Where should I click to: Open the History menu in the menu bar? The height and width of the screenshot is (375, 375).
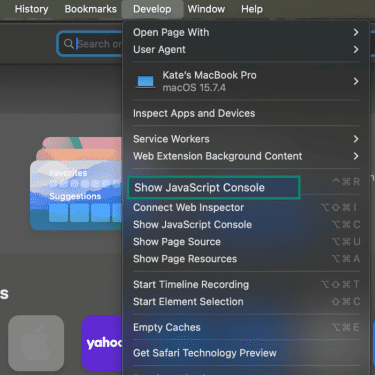pyautogui.click(x=31, y=9)
